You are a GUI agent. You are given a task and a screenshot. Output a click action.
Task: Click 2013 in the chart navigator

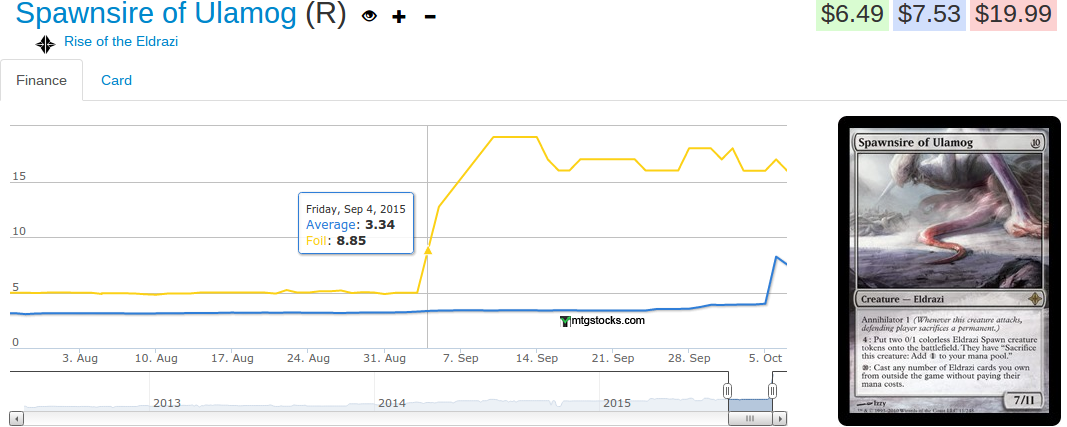(x=167, y=403)
